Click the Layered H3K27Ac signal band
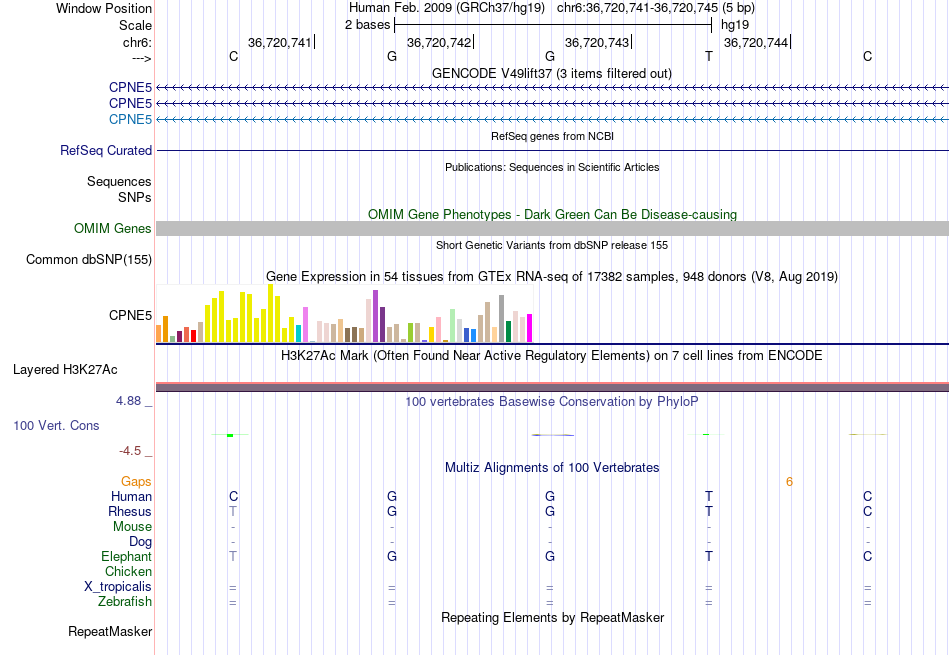The width and height of the screenshot is (950, 655). 552,387
